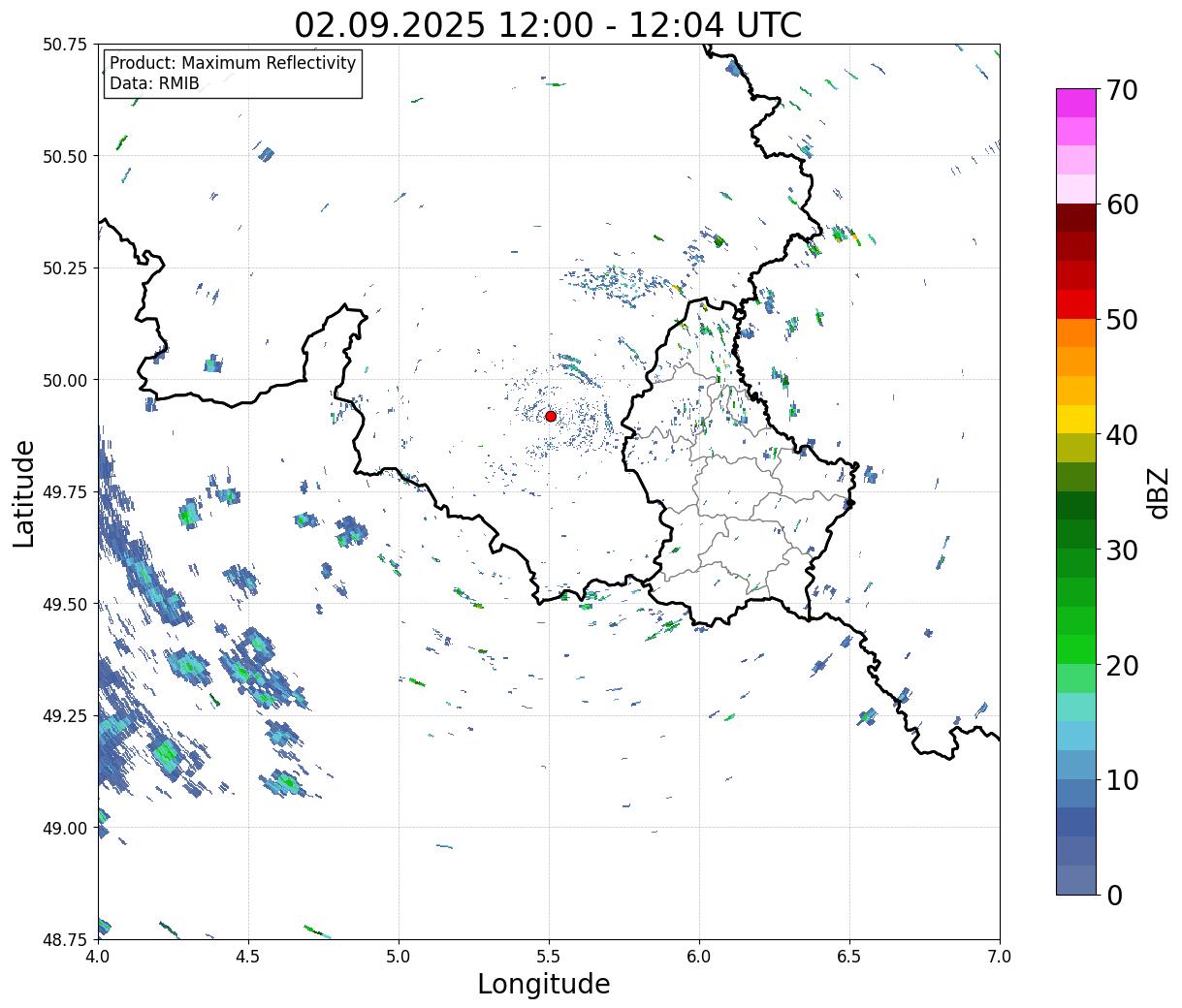
Task: Click the latitude tick label "49.00"
Action: [64, 828]
